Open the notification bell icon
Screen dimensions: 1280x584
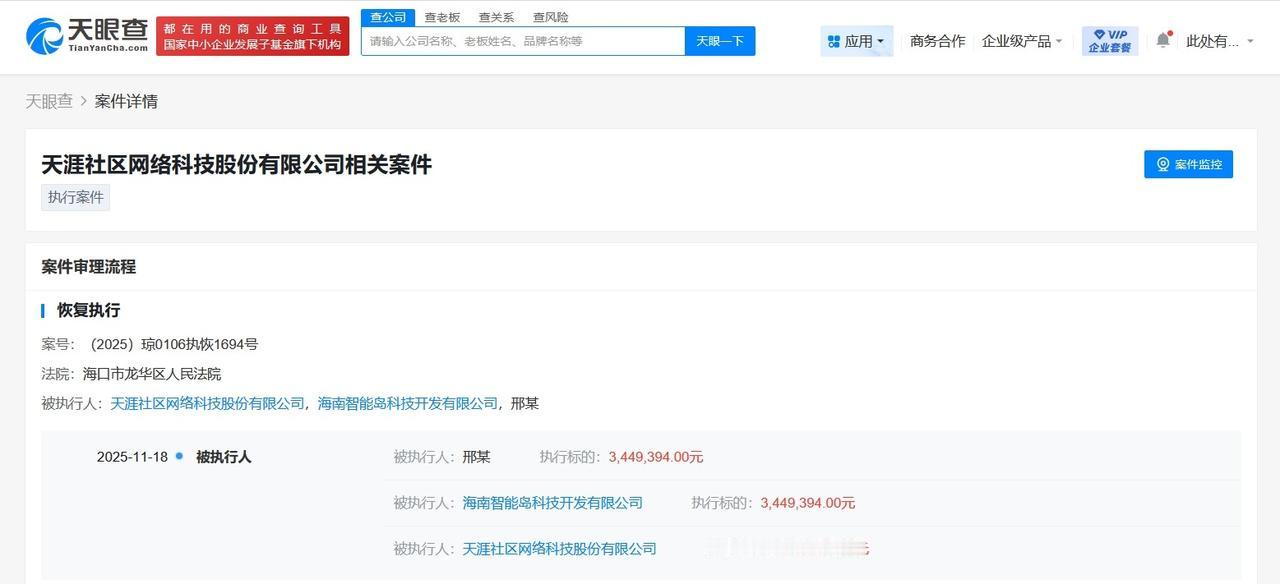(x=1163, y=40)
